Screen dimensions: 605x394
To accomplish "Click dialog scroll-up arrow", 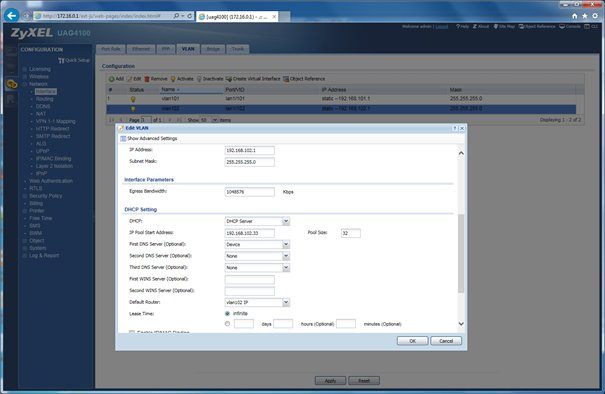I will pyautogui.click(x=461, y=153).
